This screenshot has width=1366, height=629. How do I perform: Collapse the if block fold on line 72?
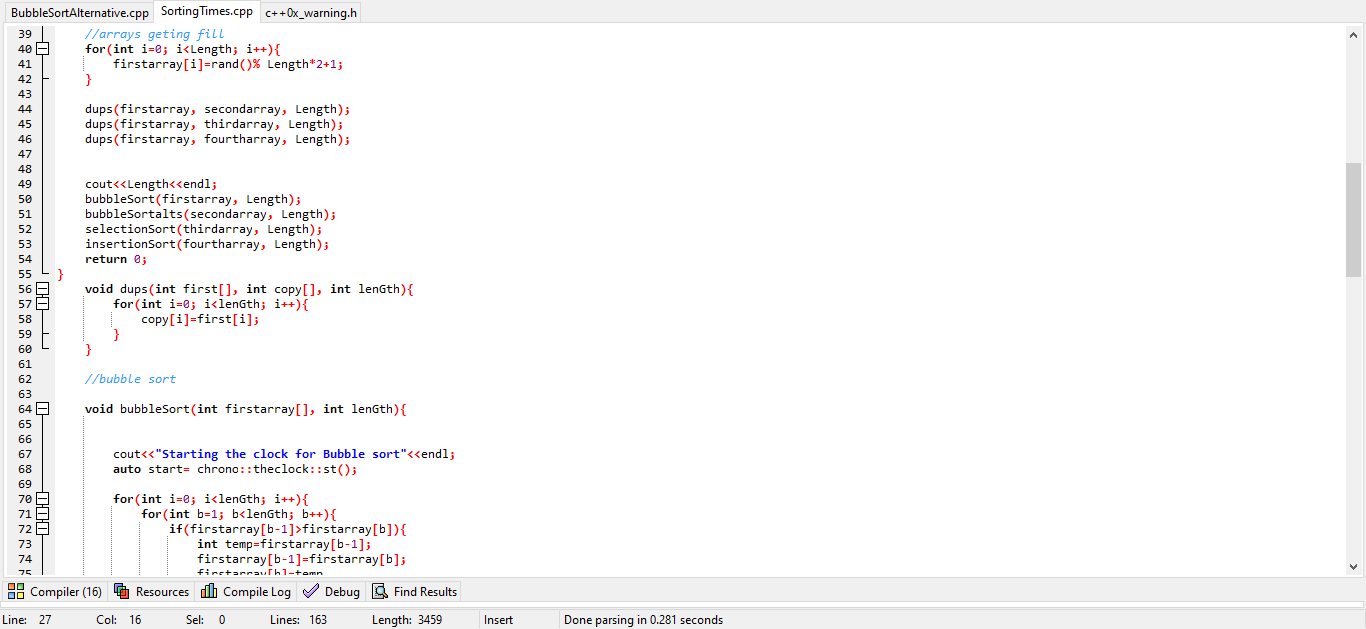coord(41,528)
